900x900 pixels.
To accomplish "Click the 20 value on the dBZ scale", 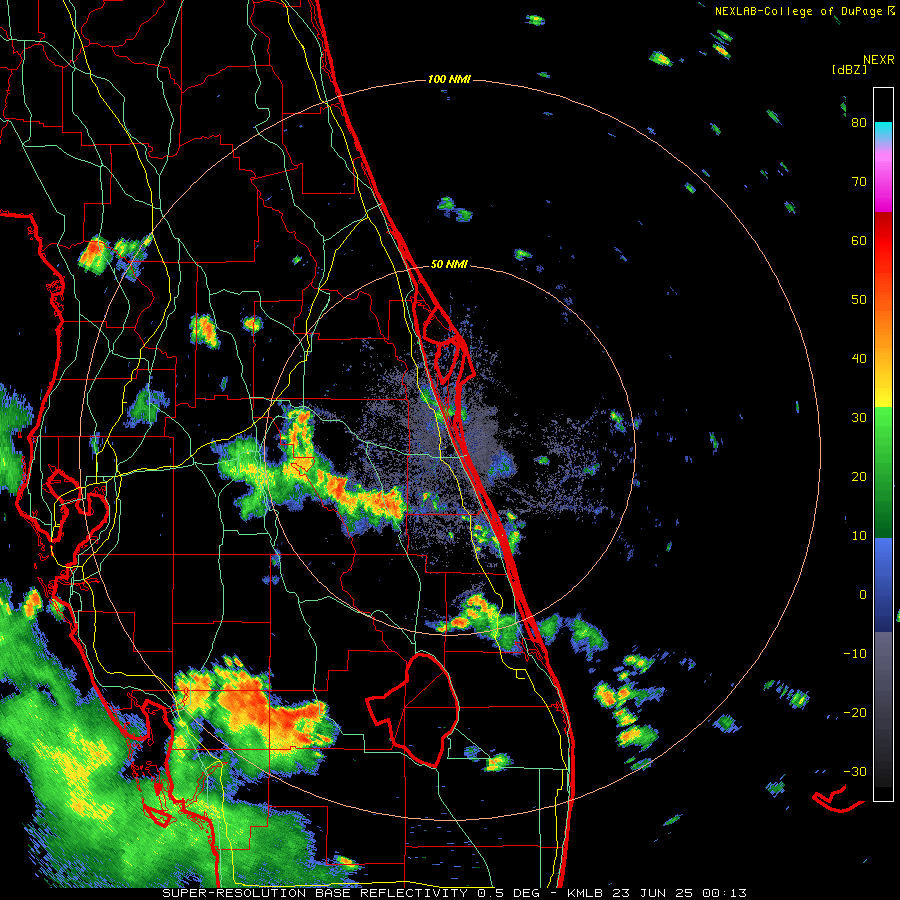I will tap(859, 477).
